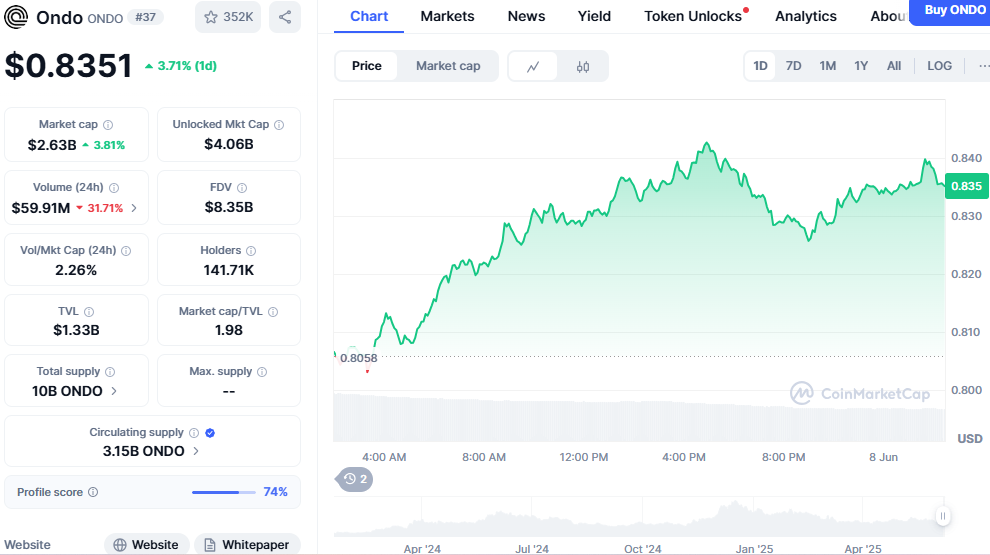Open the Chart tab

tap(369, 16)
